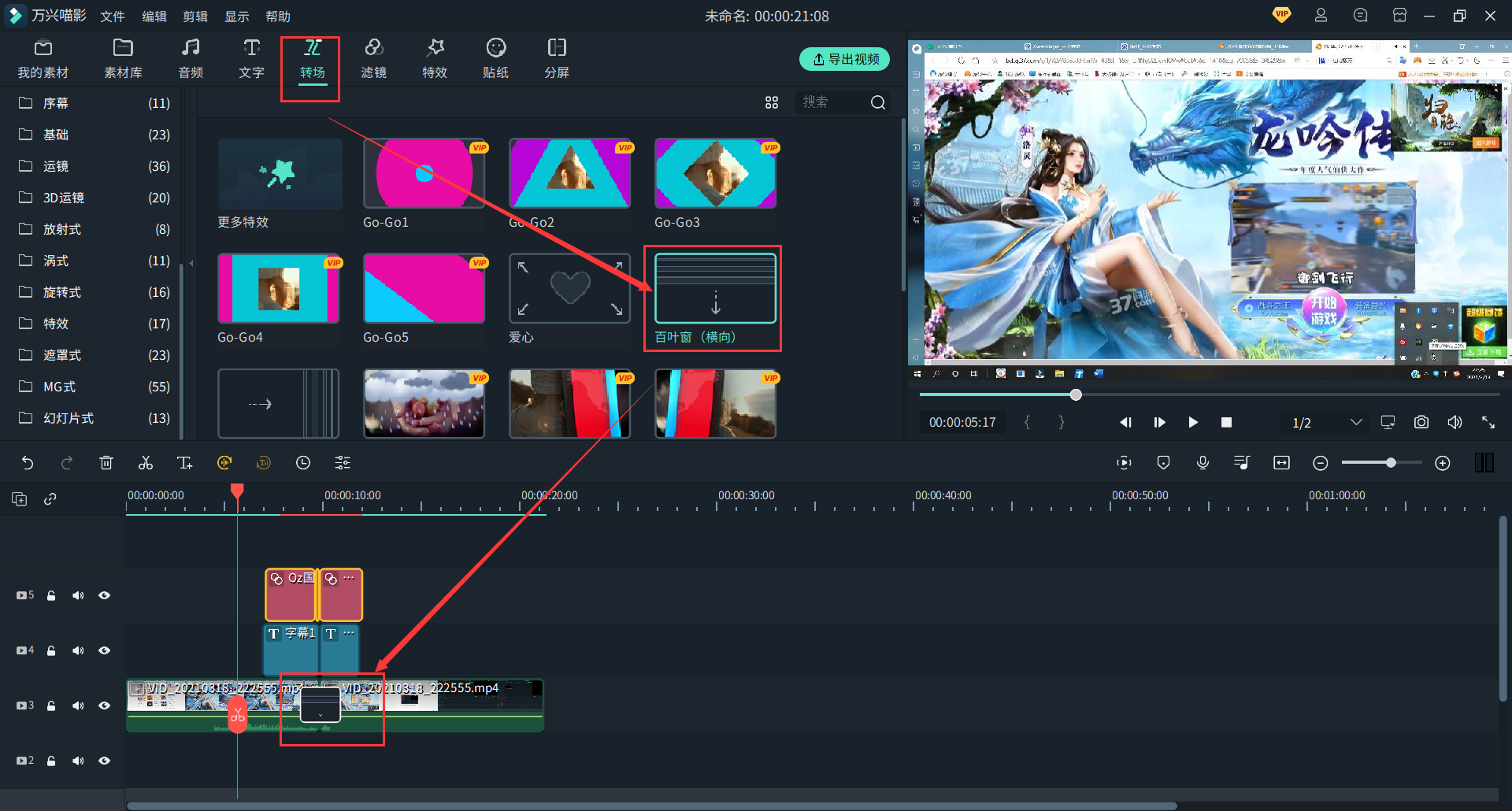Open the adjust sliders icon in toolbar
The image size is (1512, 811).
[x=343, y=463]
